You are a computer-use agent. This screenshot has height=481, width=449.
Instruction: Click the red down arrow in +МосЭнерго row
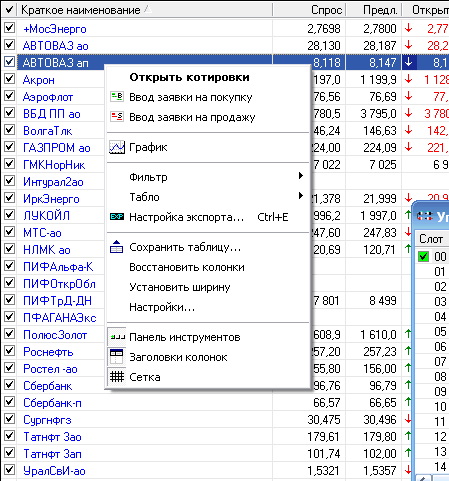pyautogui.click(x=409, y=28)
